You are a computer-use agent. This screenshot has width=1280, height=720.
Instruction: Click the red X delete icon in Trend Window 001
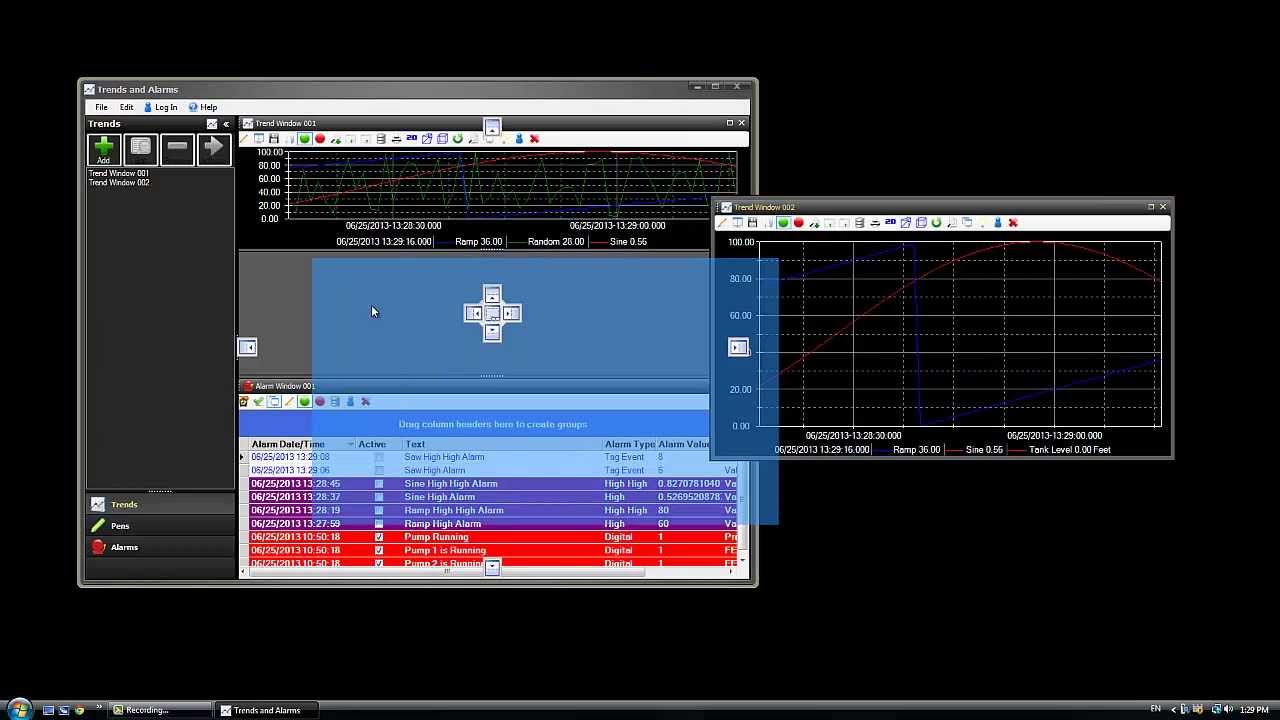[x=534, y=139]
